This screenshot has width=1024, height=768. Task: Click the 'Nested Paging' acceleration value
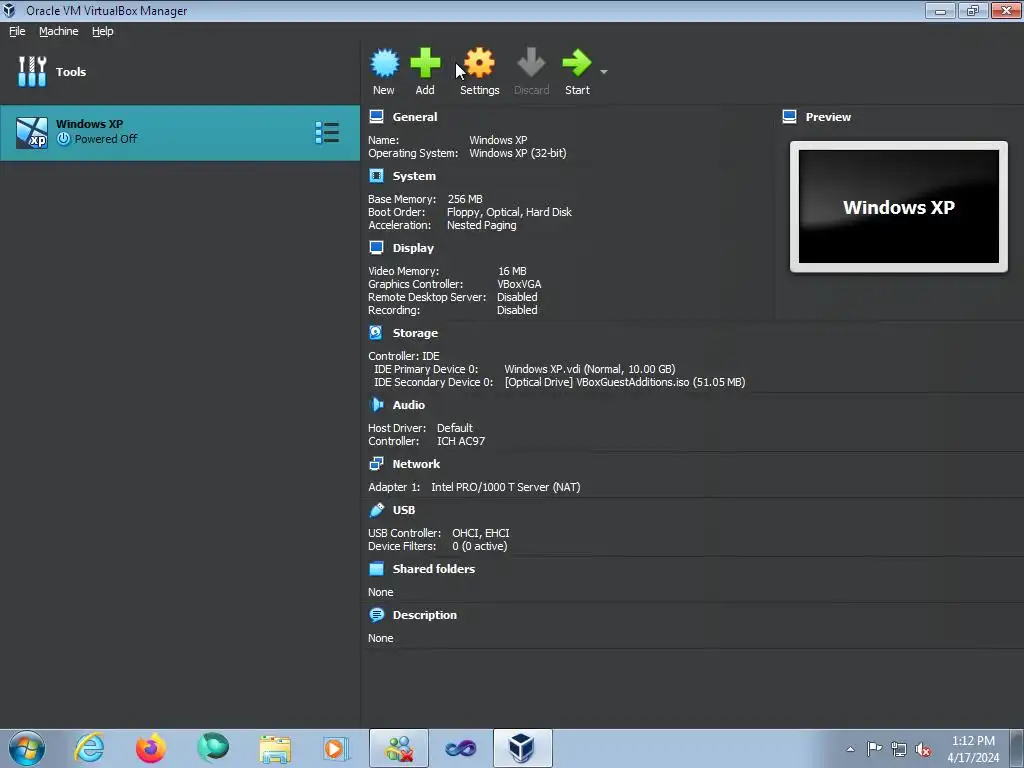coord(481,225)
